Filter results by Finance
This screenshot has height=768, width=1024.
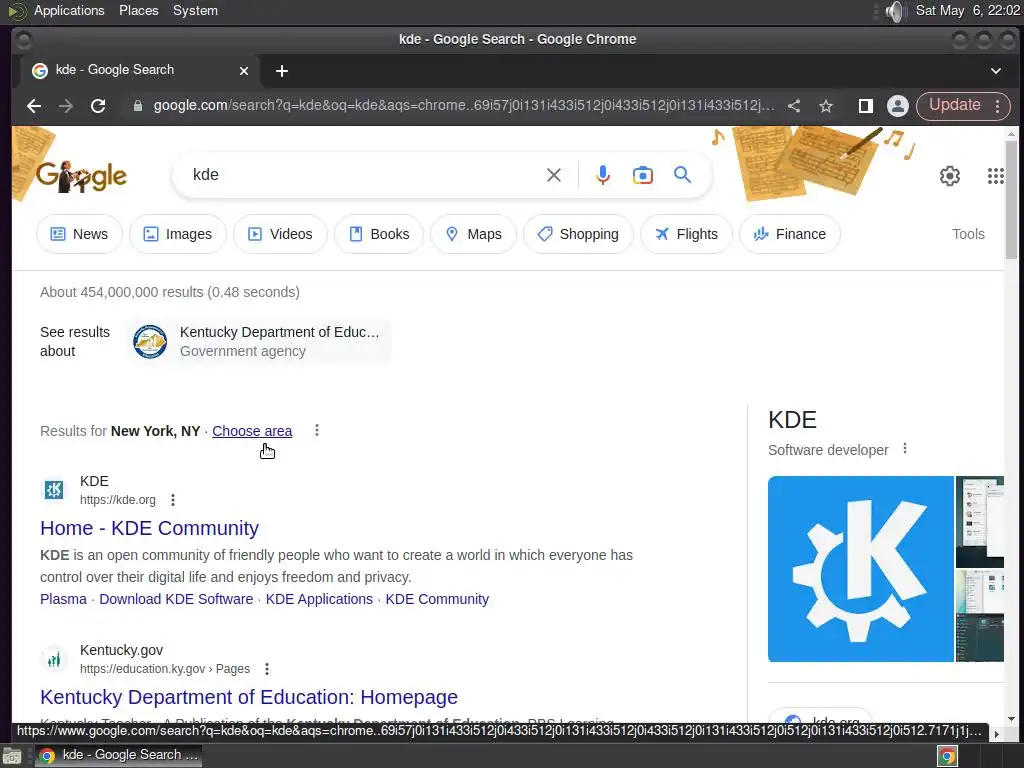pyautogui.click(x=790, y=234)
